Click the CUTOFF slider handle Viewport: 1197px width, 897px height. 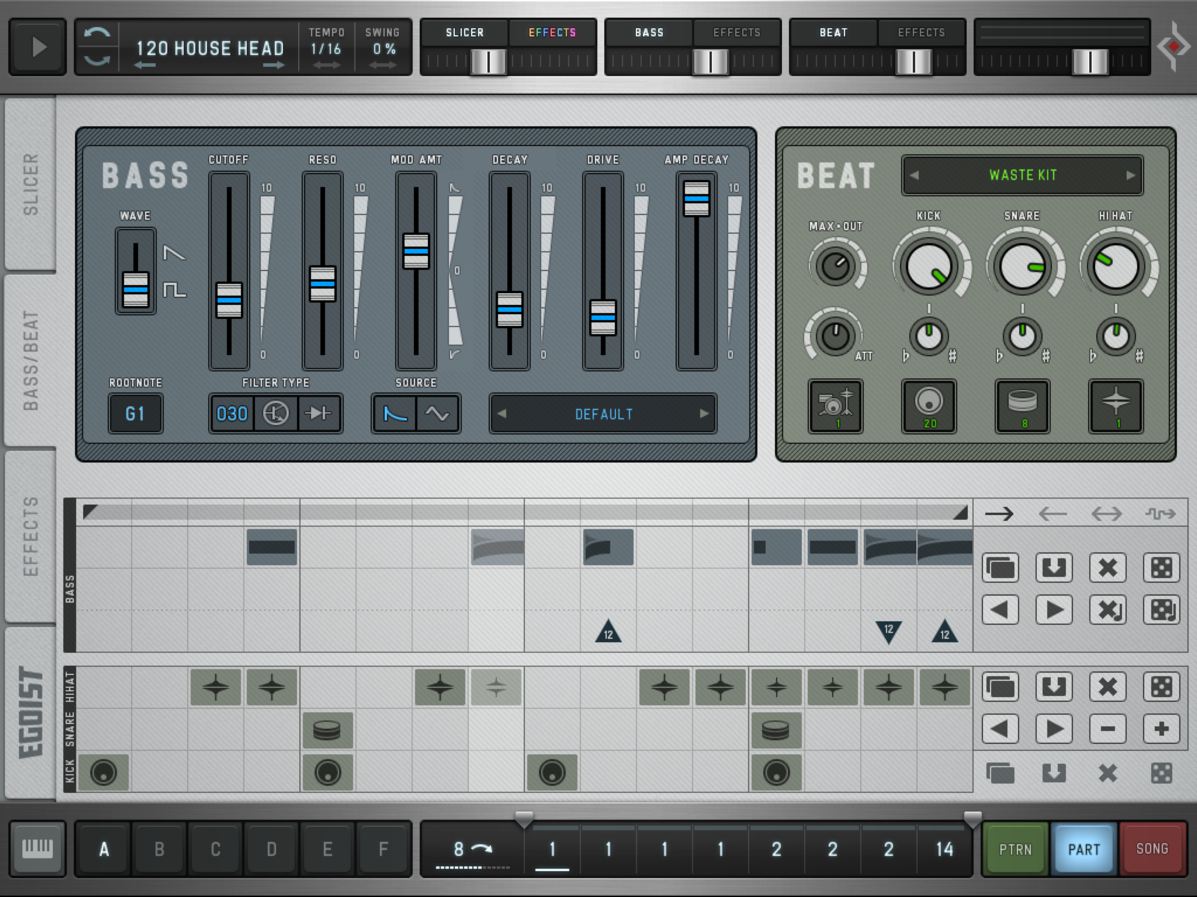pyautogui.click(x=229, y=300)
